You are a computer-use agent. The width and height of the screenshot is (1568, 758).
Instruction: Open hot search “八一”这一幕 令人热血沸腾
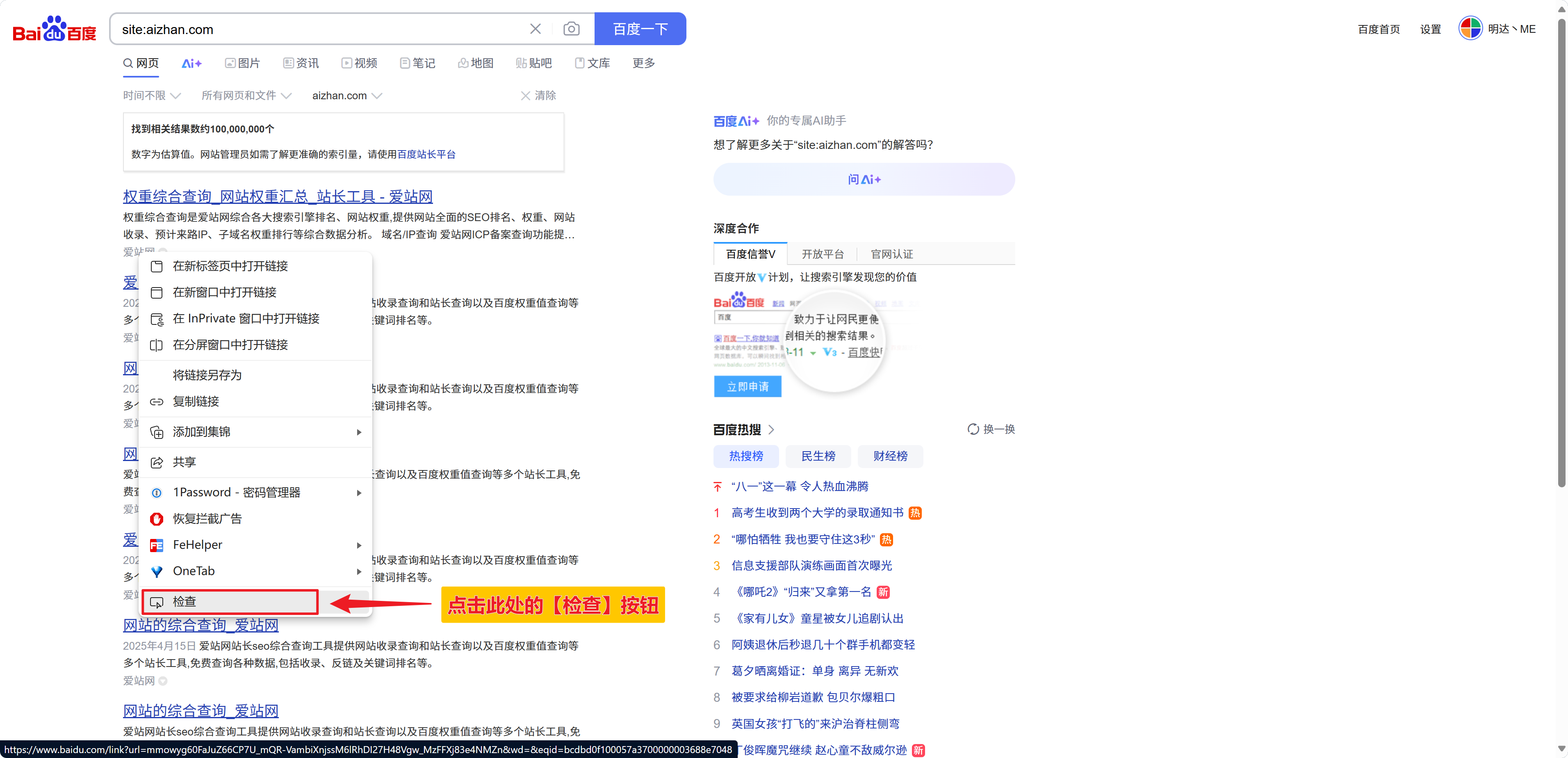point(799,486)
